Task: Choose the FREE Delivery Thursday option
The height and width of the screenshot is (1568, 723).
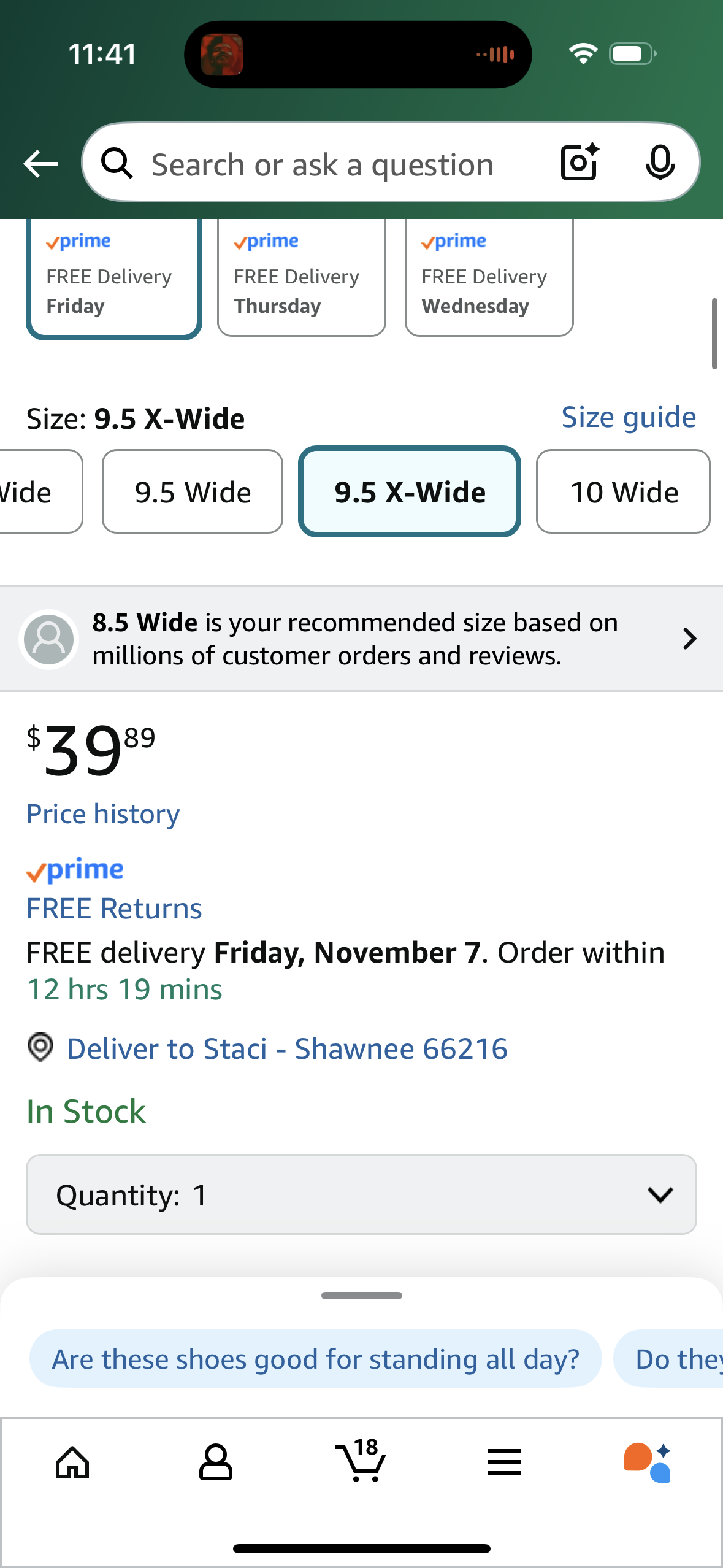Action: [x=301, y=279]
